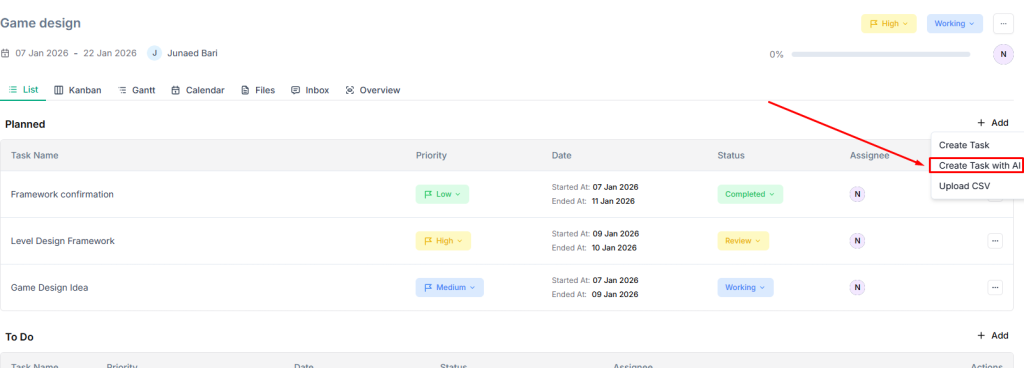Screen dimensions: 1024x368
Task: Change Game Design Idea Medium priority
Action: (450, 288)
